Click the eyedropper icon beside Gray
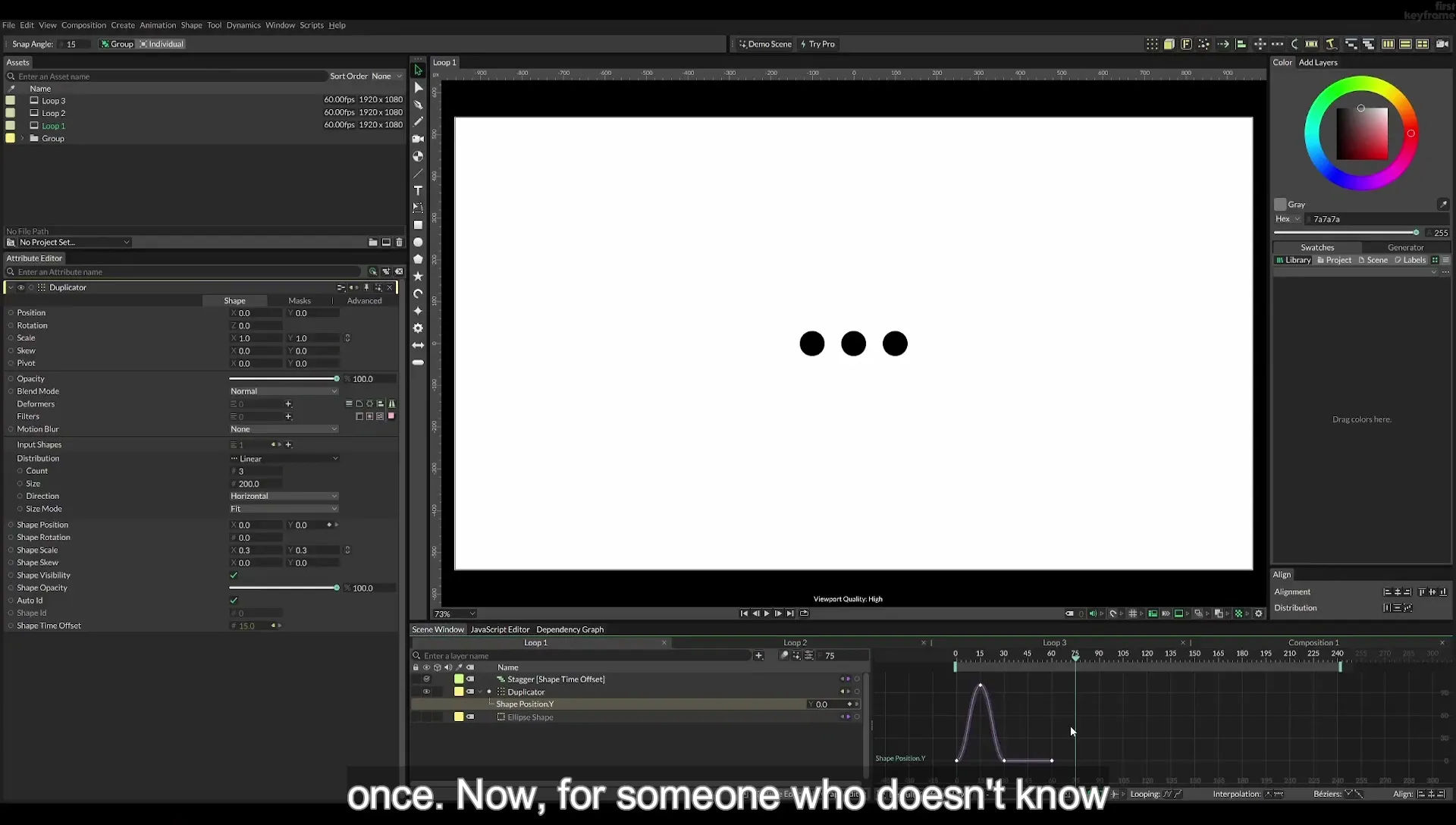 click(x=1442, y=204)
